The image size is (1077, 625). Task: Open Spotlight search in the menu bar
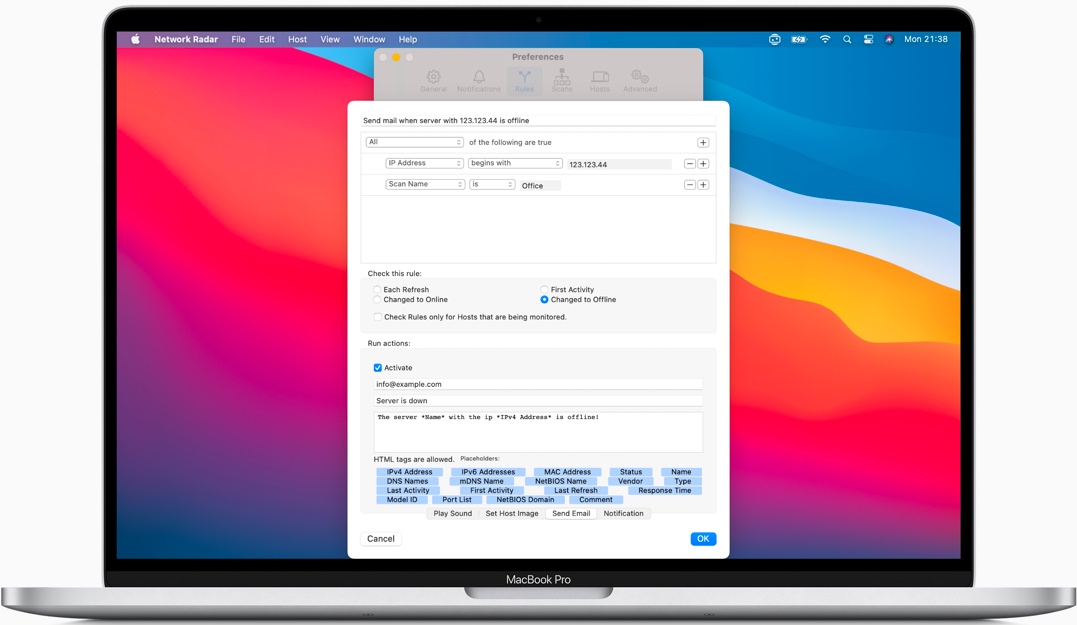(847, 40)
